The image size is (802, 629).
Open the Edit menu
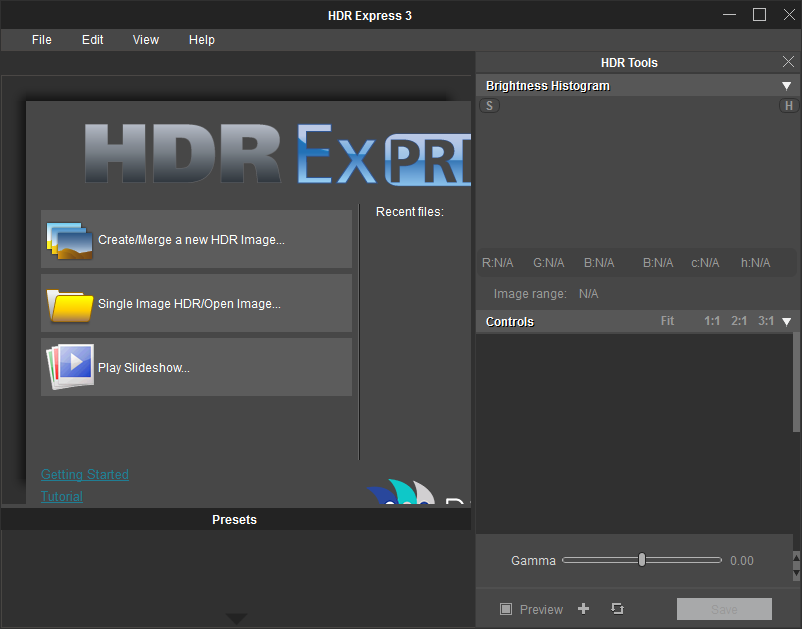(x=93, y=40)
